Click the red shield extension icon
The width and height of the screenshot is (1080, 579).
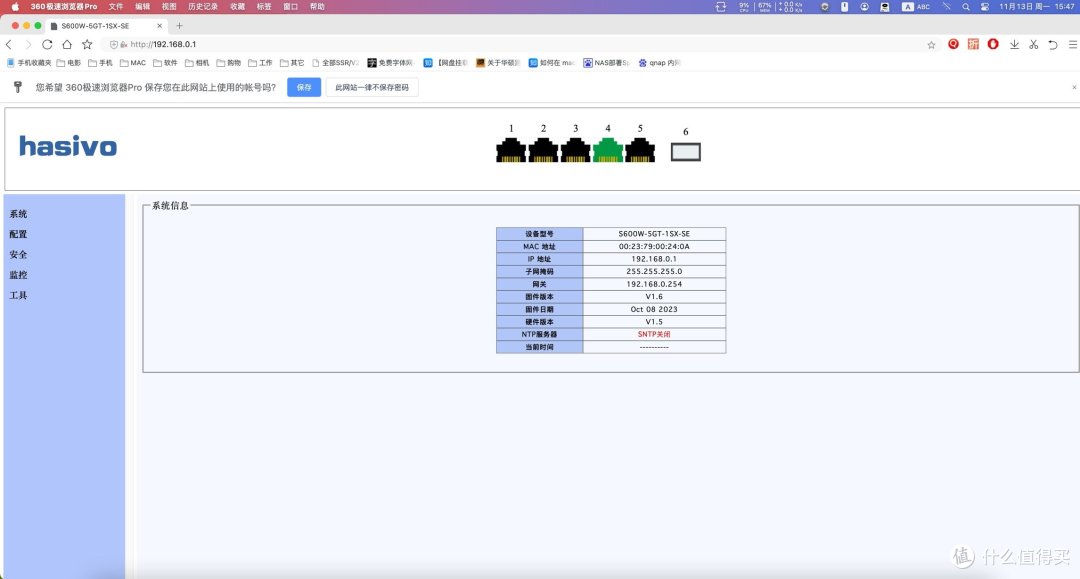click(993, 44)
